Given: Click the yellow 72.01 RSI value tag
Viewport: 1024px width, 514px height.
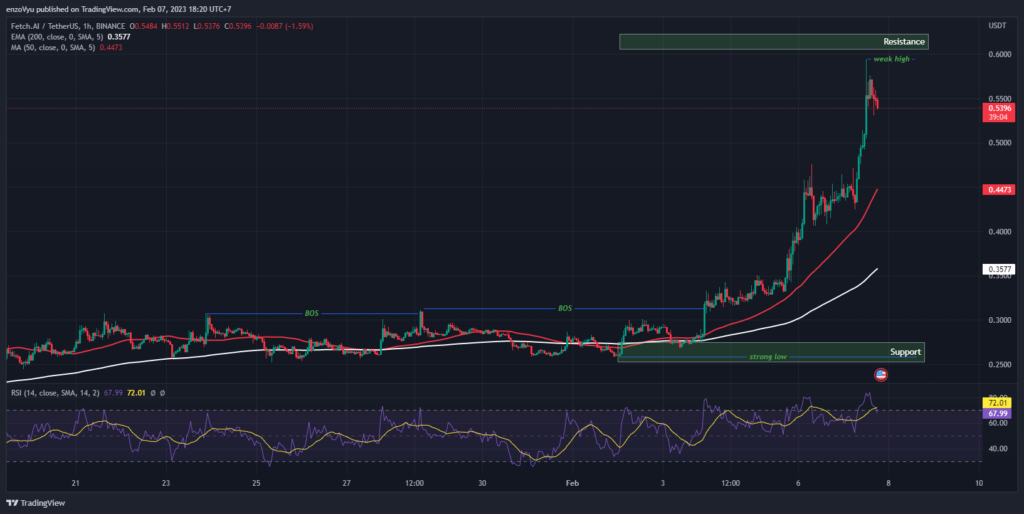Looking at the screenshot, I should (x=998, y=404).
